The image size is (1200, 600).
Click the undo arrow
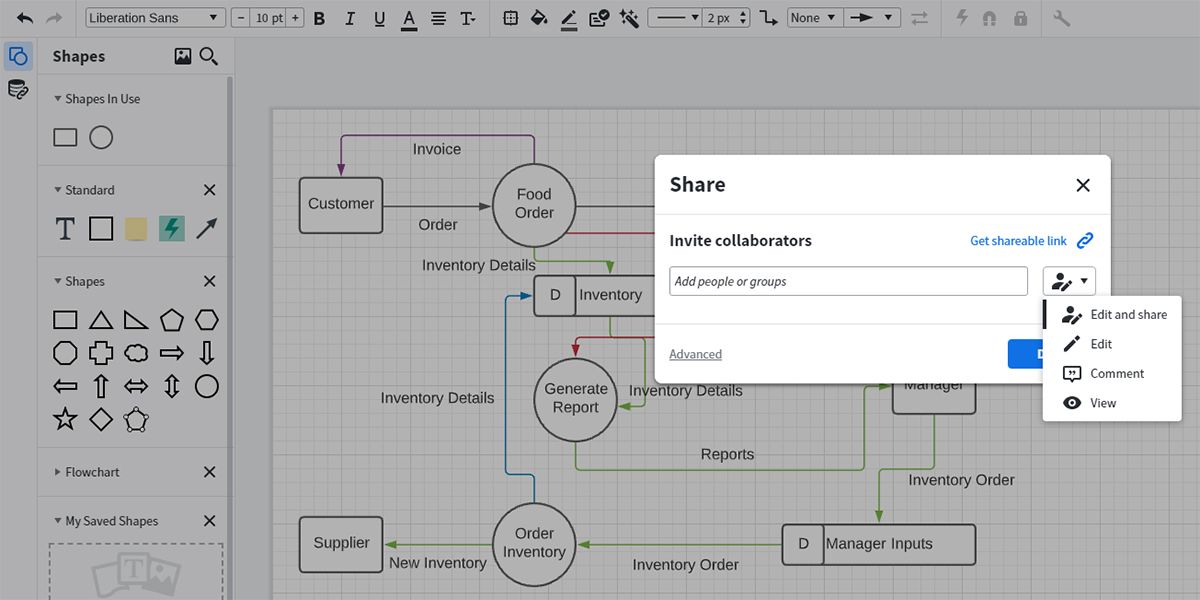point(25,18)
